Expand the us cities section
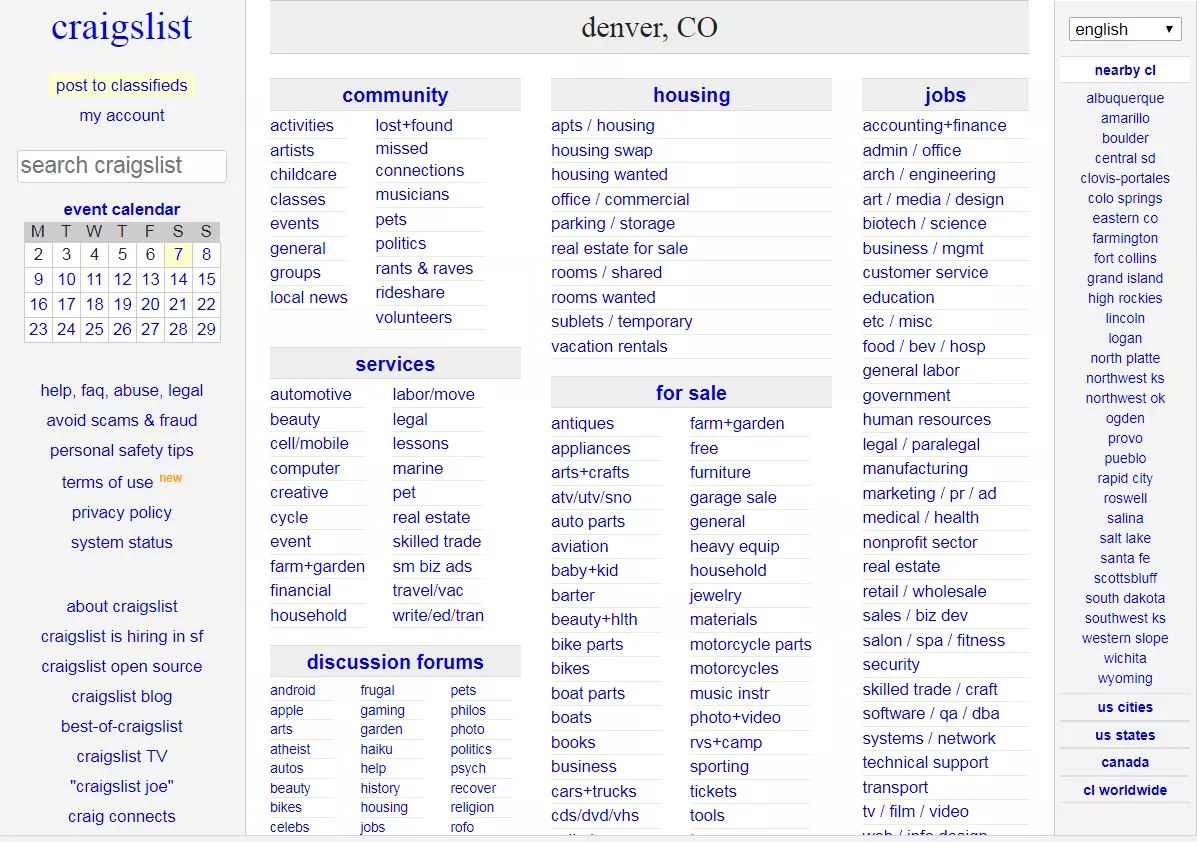This screenshot has height=842, width=1197. tap(1125, 707)
